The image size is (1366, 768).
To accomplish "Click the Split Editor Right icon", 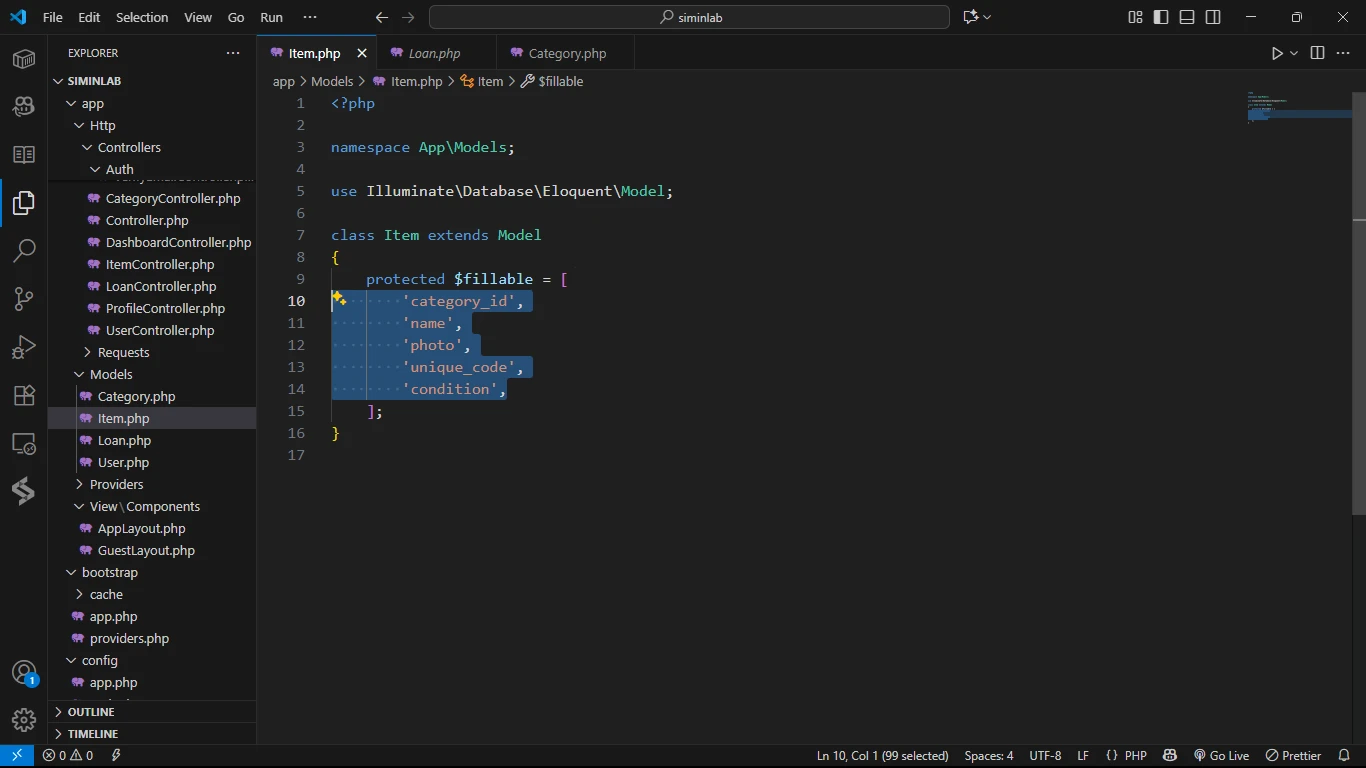I will tap(1317, 53).
